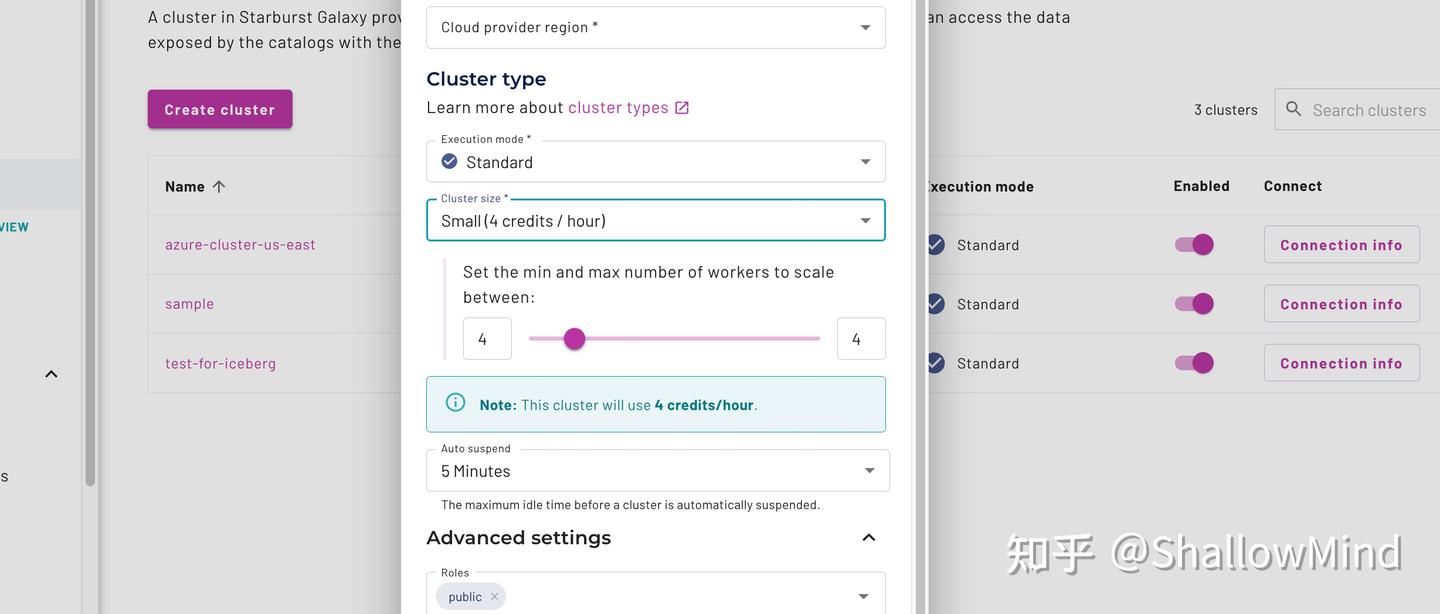Turn off test-for-iceberg enabled switch
The width and height of the screenshot is (1440, 614).
pyautogui.click(x=1194, y=363)
